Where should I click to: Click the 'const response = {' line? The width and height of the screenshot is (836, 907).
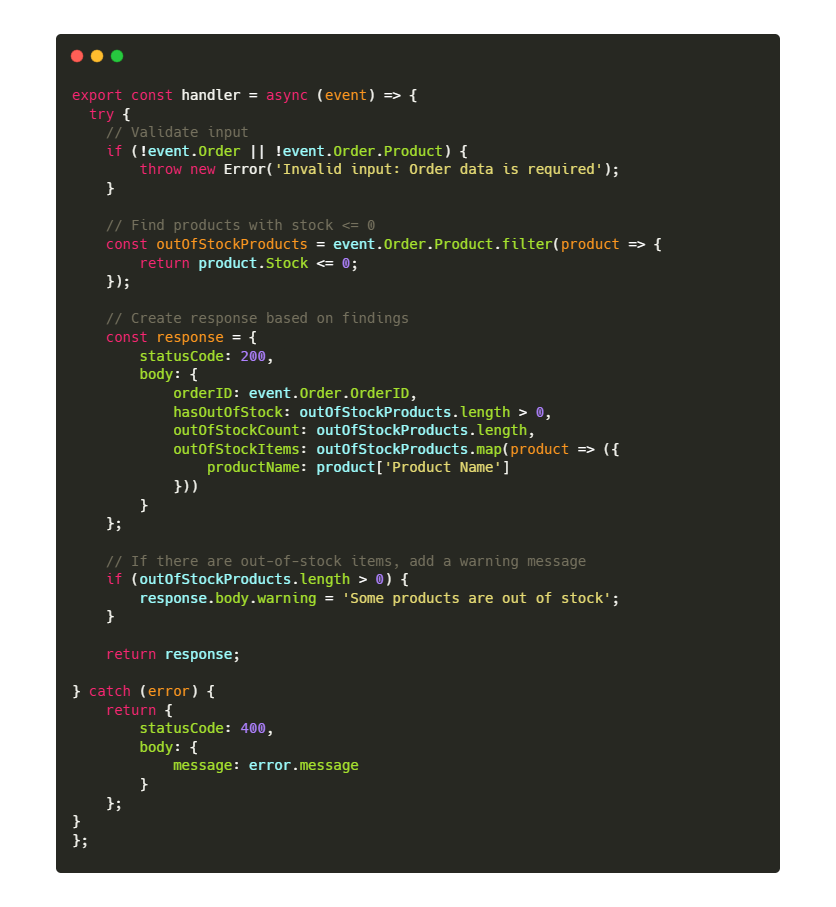tap(181, 337)
